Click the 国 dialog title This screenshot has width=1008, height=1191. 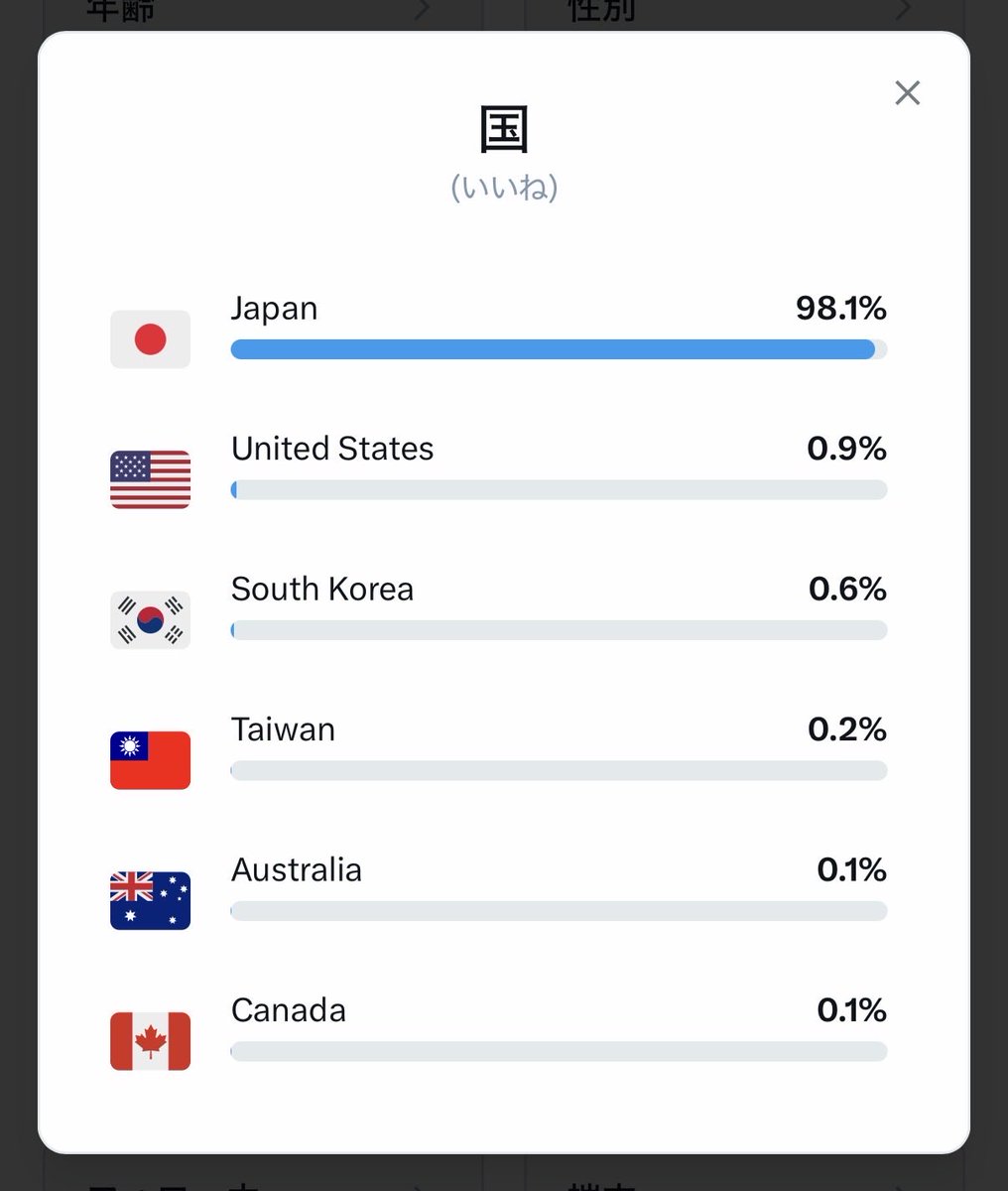point(504,130)
